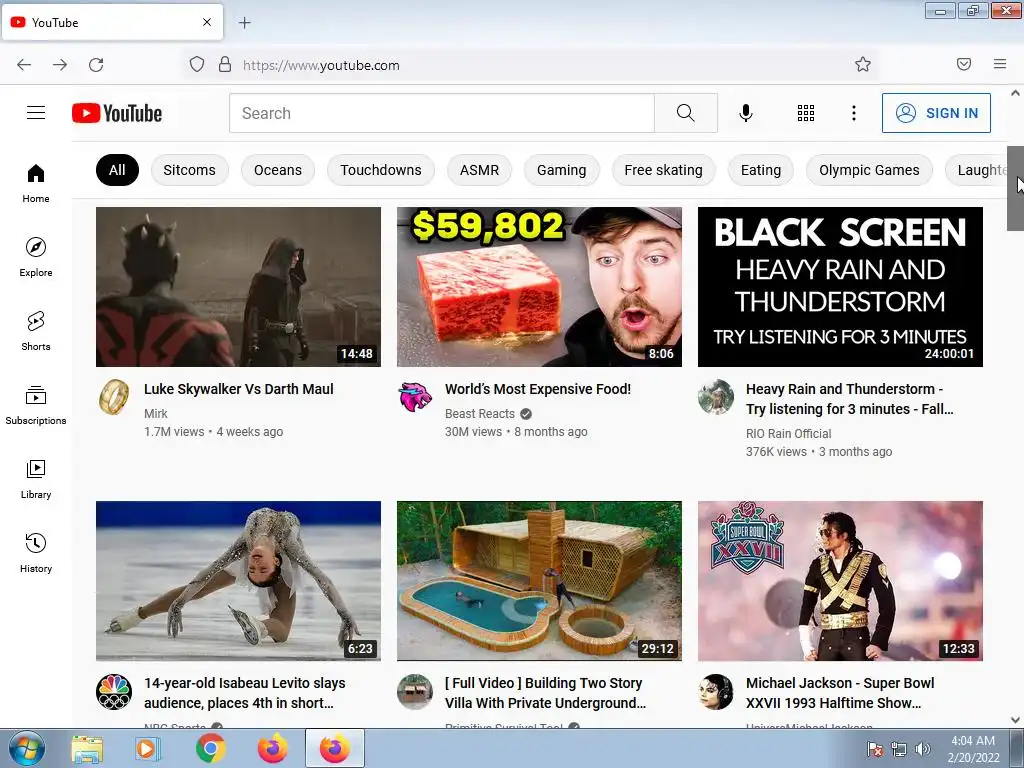Open the Windows Start menu

tap(26, 748)
